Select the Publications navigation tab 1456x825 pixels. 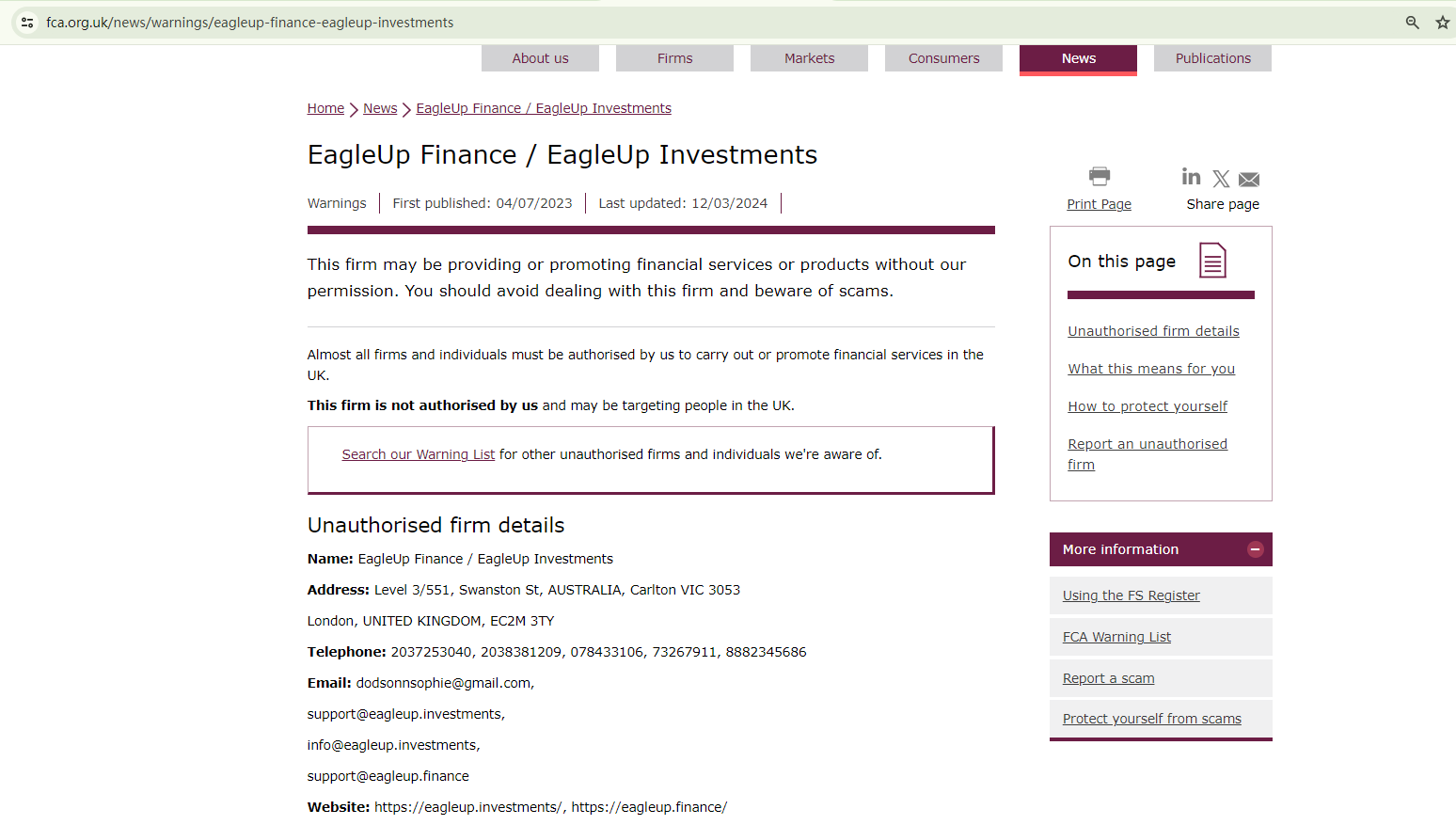coord(1212,58)
